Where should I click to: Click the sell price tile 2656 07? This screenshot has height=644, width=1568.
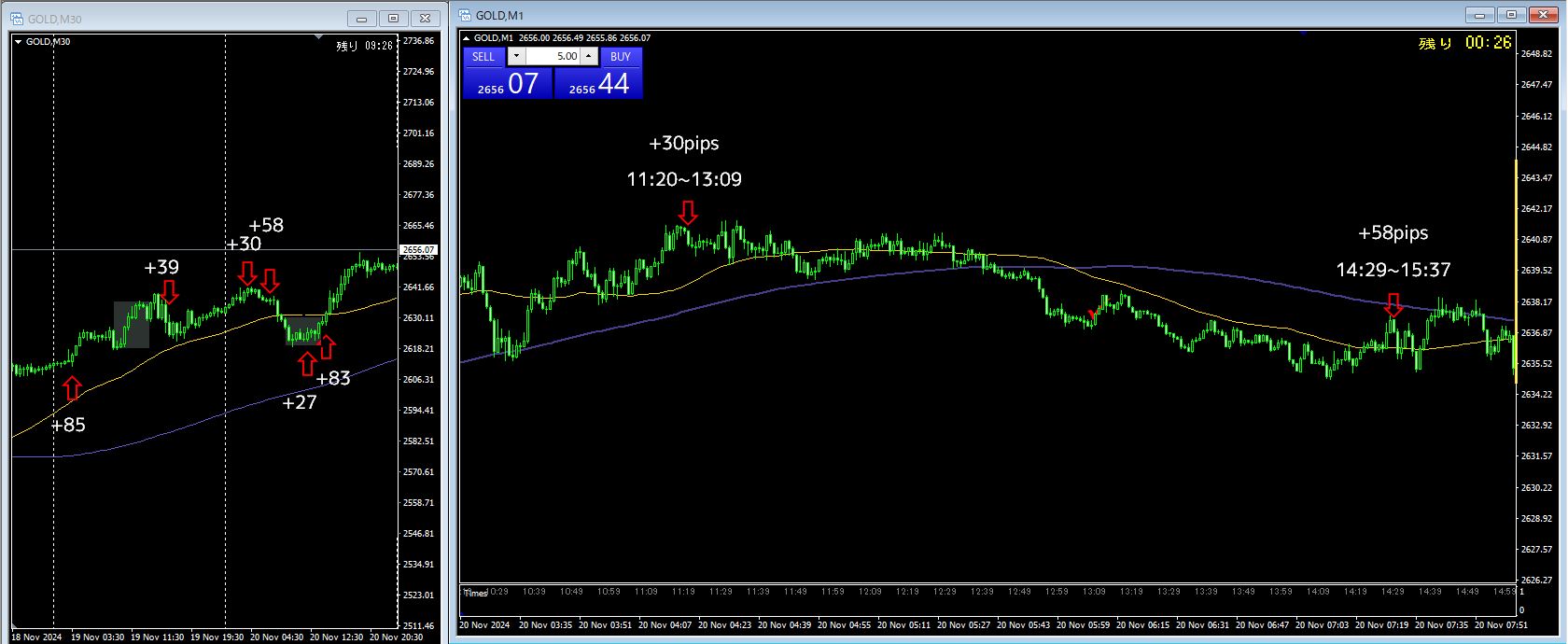click(x=508, y=83)
